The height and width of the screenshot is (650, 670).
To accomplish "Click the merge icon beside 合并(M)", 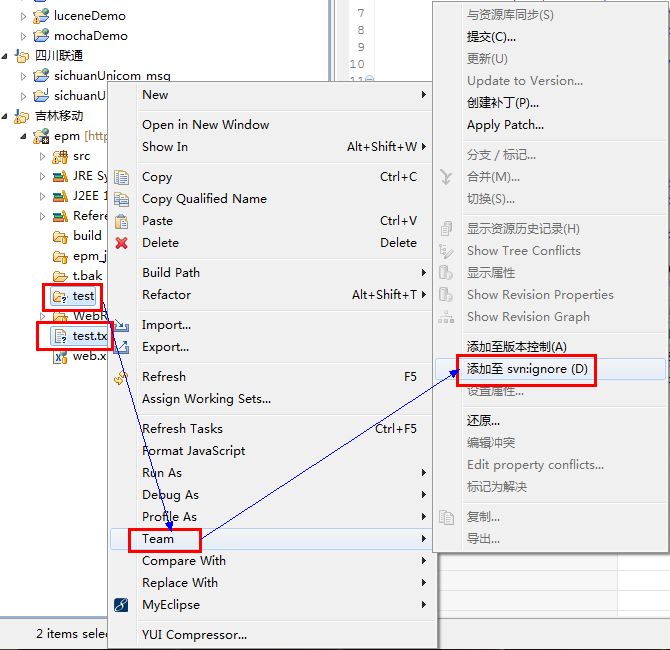I will point(446,177).
